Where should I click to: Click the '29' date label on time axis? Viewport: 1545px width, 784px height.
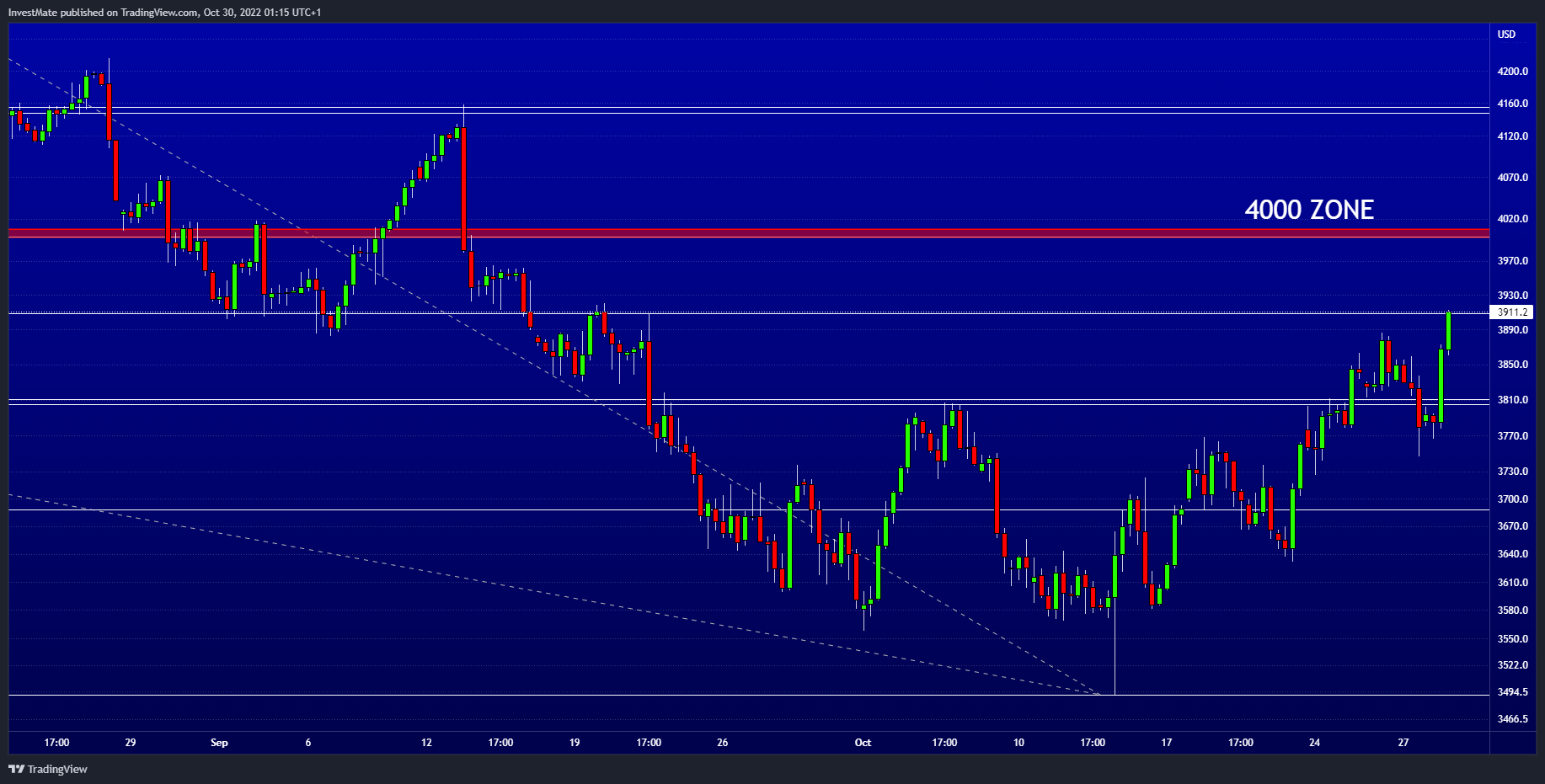click(x=130, y=743)
